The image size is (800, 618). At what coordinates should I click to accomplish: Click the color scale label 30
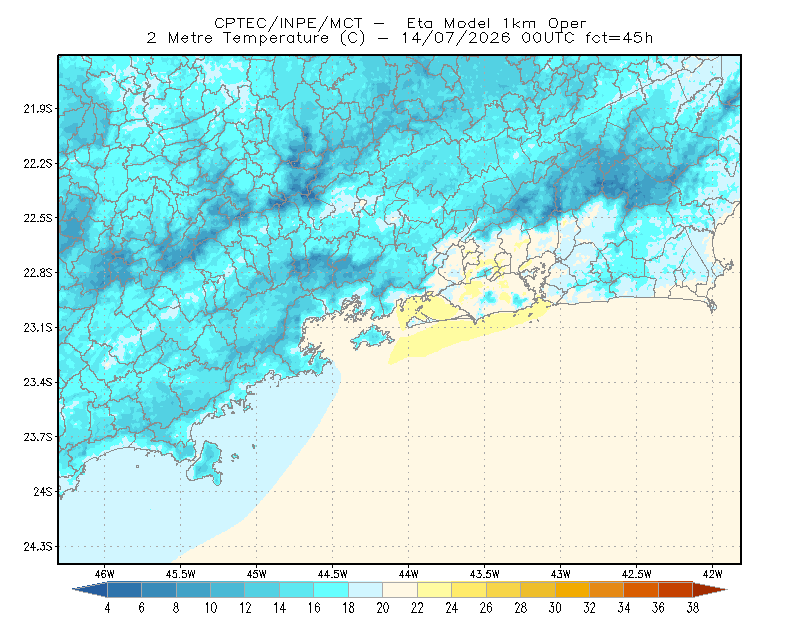point(555,608)
